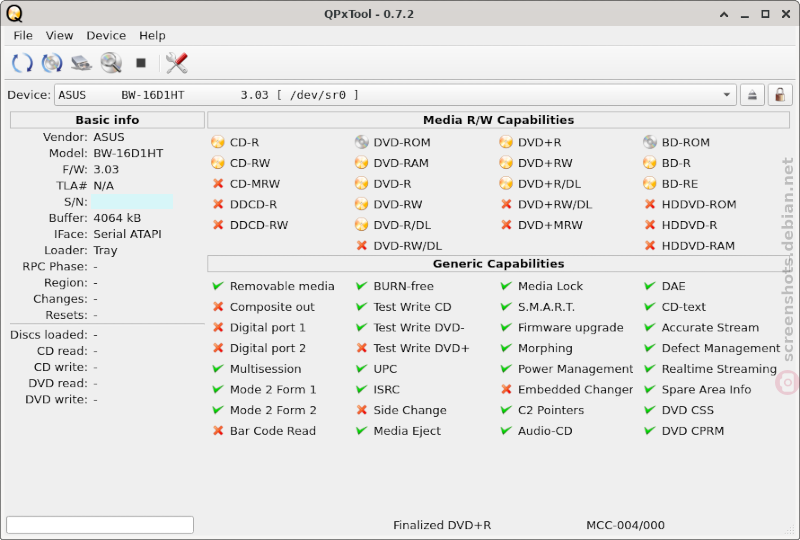The width and height of the screenshot is (800, 540).
Task: Click the green check beside Audio-CD
Action: coord(506,431)
